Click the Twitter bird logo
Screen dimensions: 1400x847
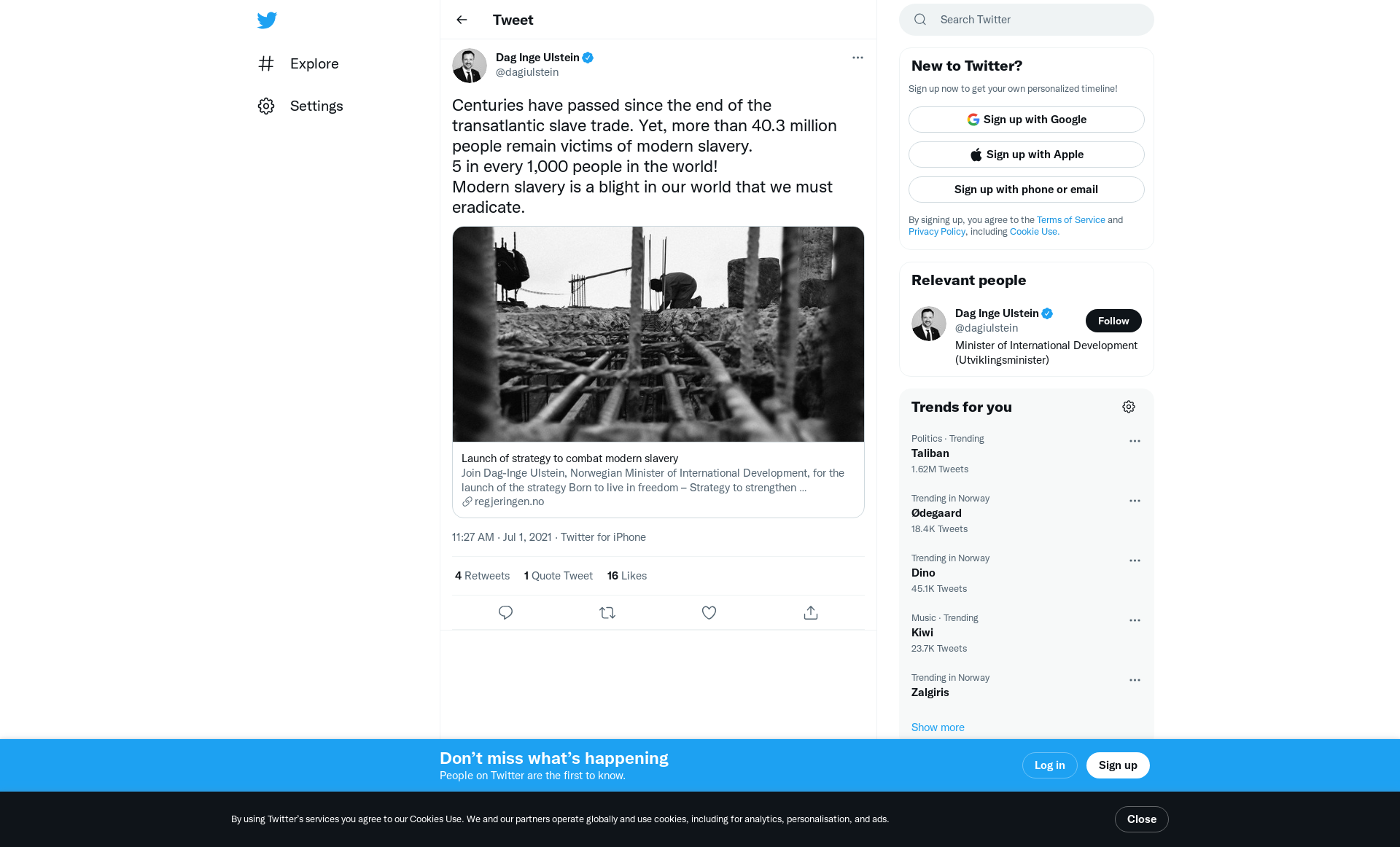tap(267, 20)
